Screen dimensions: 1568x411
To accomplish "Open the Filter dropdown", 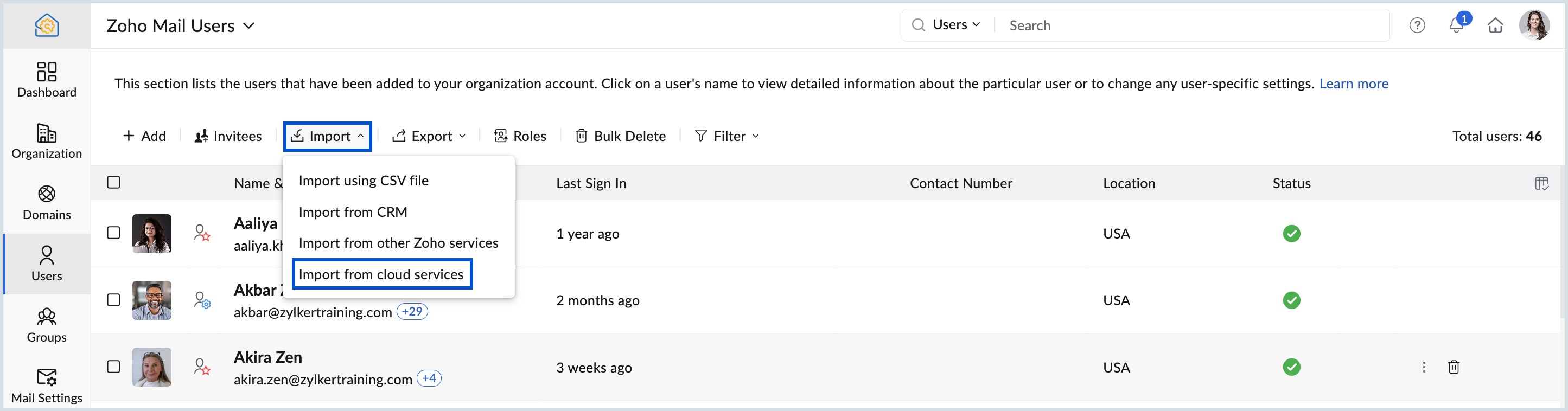I will [727, 136].
